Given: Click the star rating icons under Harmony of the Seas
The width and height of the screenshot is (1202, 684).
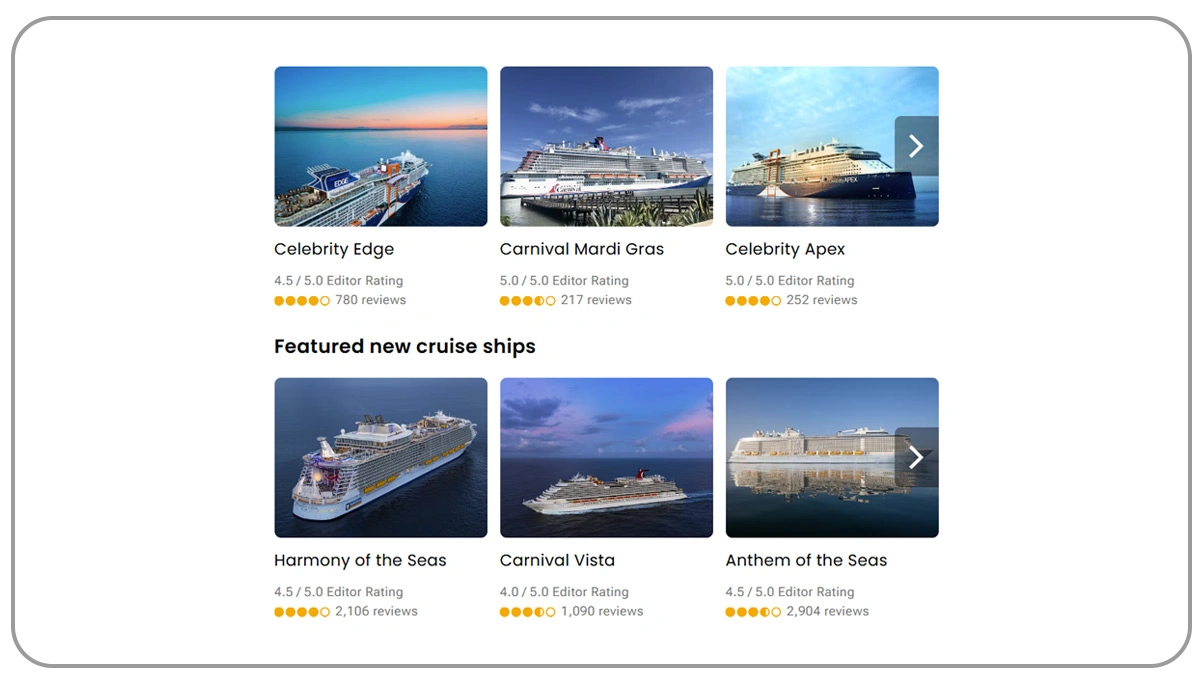Looking at the screenshot, I should click(x=302, y=611).
